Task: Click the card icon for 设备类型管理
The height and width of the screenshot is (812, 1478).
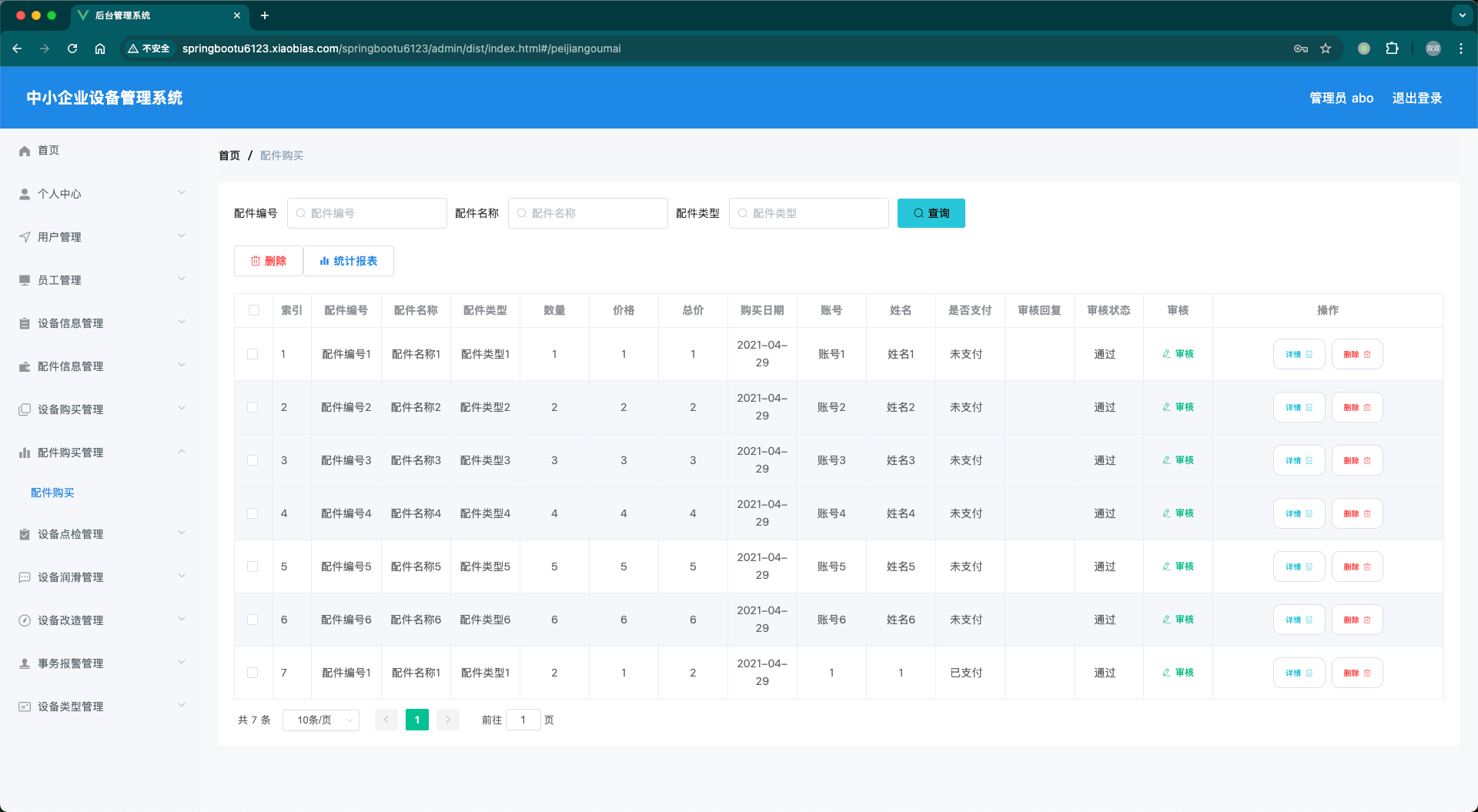Action: coord(25,707)
